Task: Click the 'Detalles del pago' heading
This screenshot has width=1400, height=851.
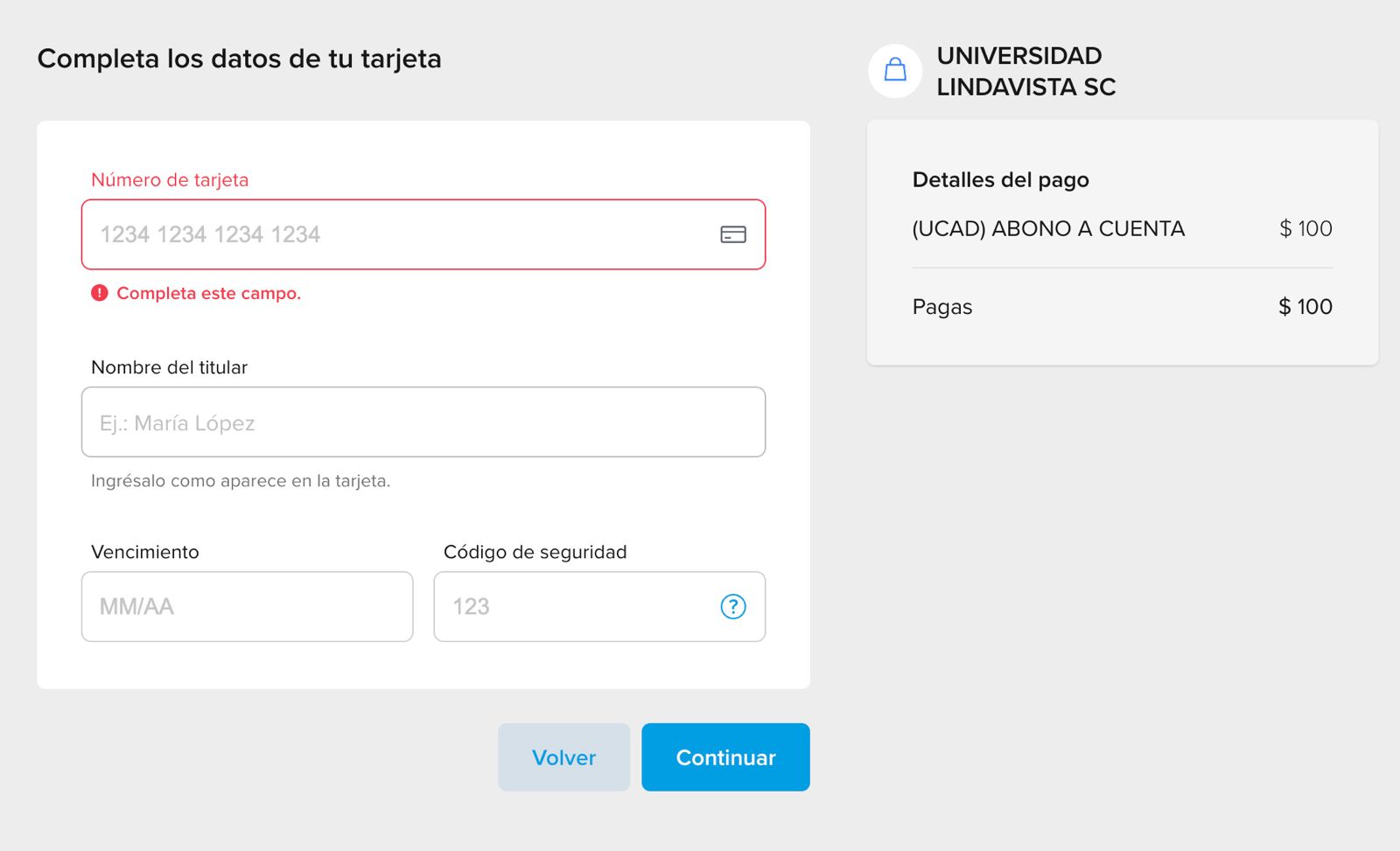Action: tap(1000, 179)
